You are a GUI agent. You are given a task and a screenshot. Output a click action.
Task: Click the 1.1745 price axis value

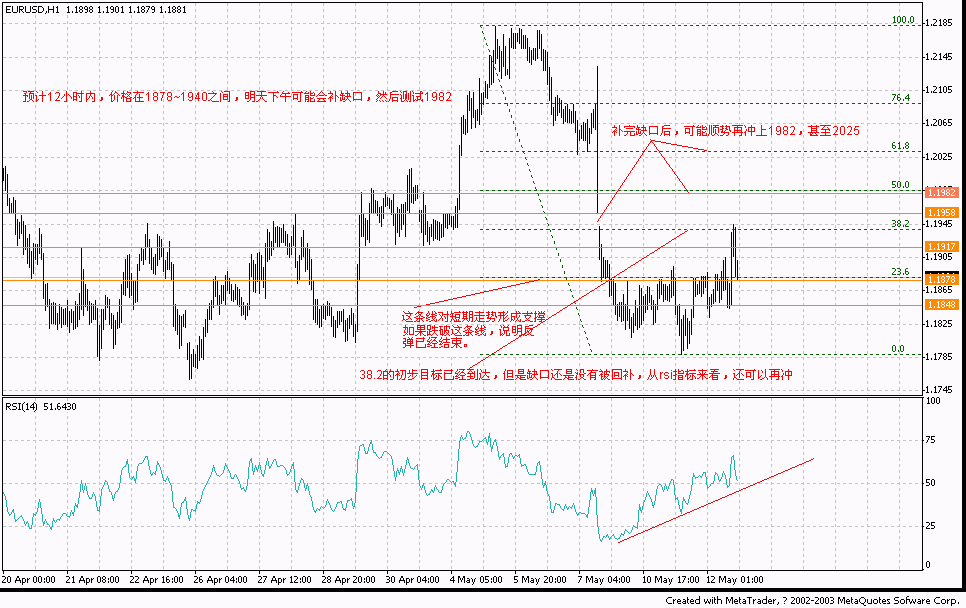(x=941, y=390)
